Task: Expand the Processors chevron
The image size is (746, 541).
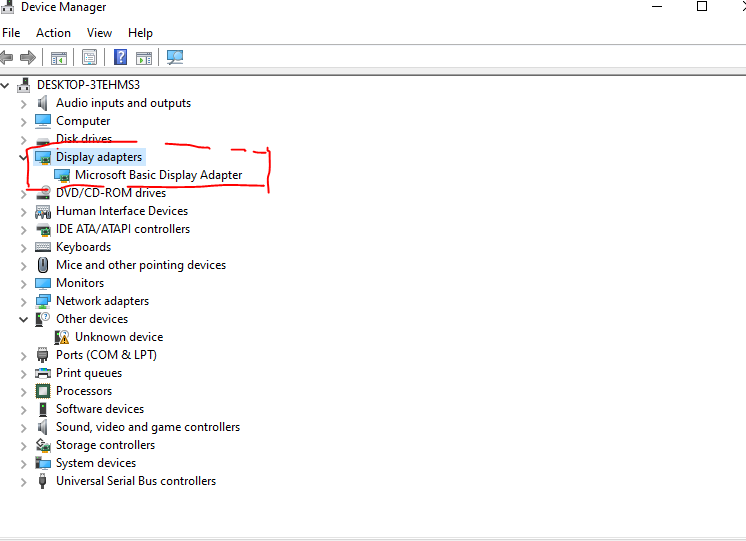Action: click(x=23, y=392)
